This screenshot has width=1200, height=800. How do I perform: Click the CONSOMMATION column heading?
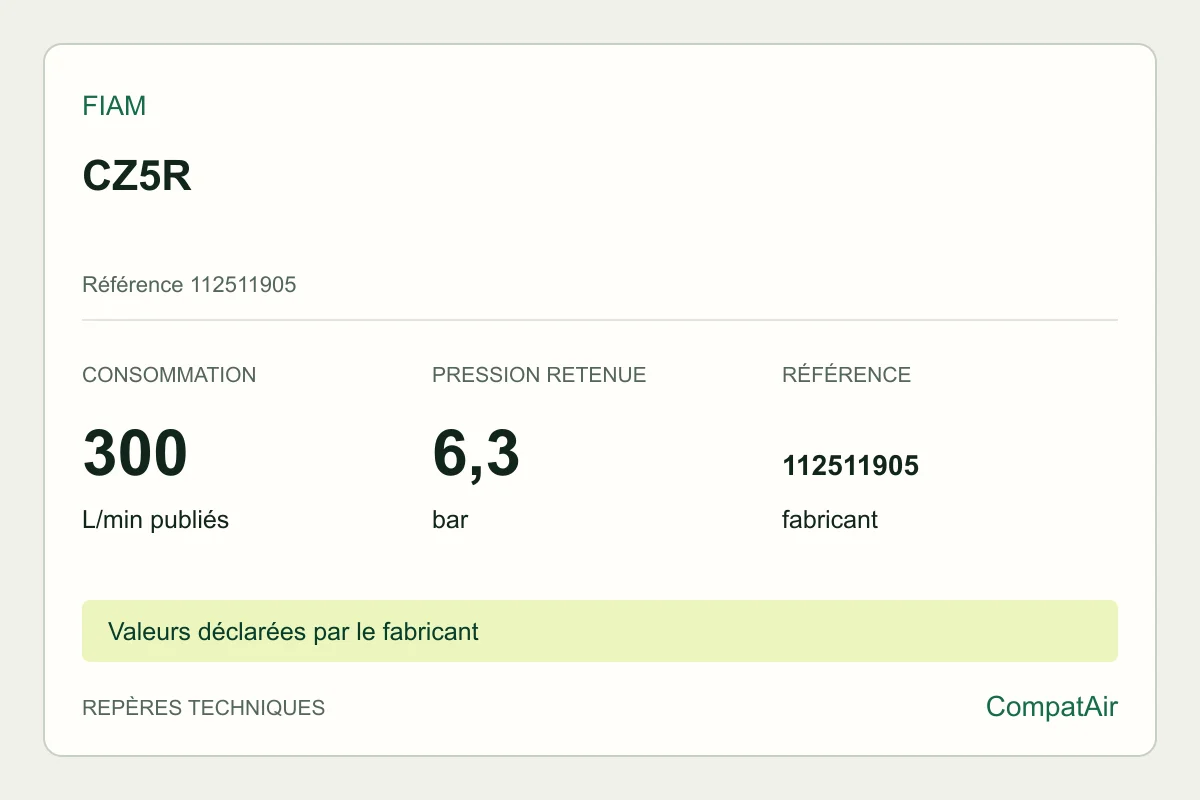pyautogui.click(x=169, y=375)
